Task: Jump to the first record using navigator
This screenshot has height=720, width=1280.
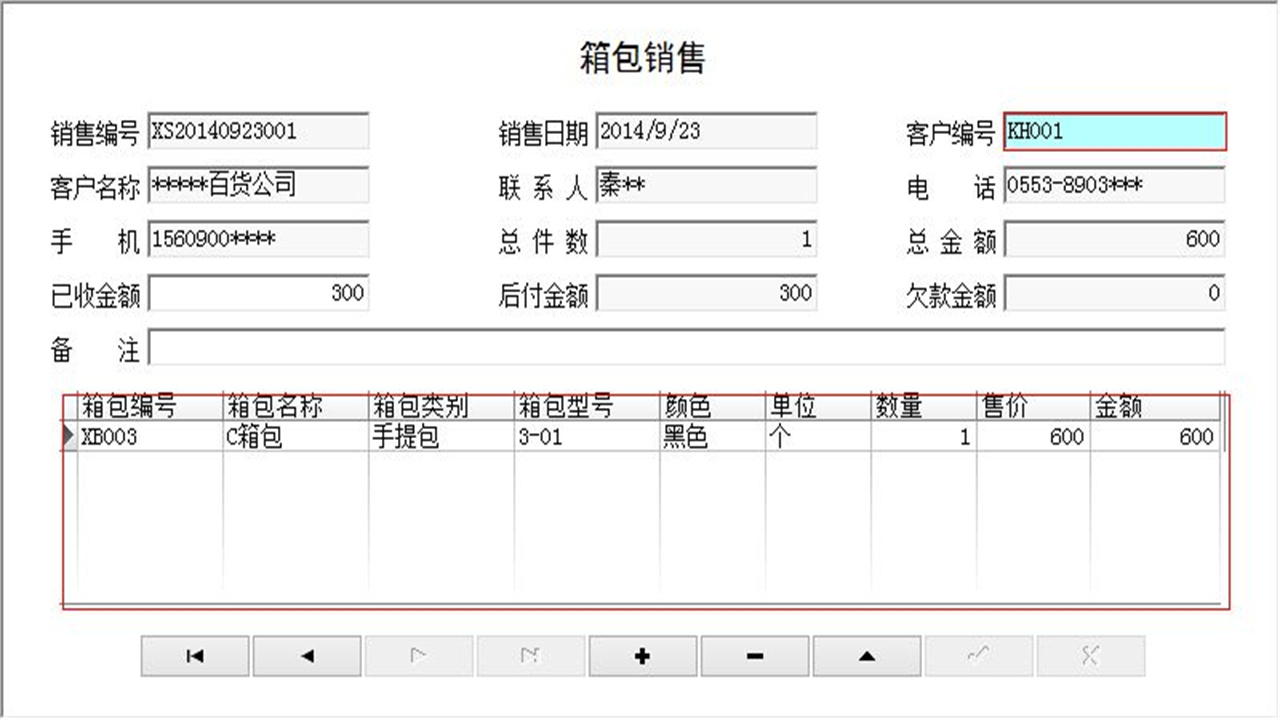Action: click(194, 656)
